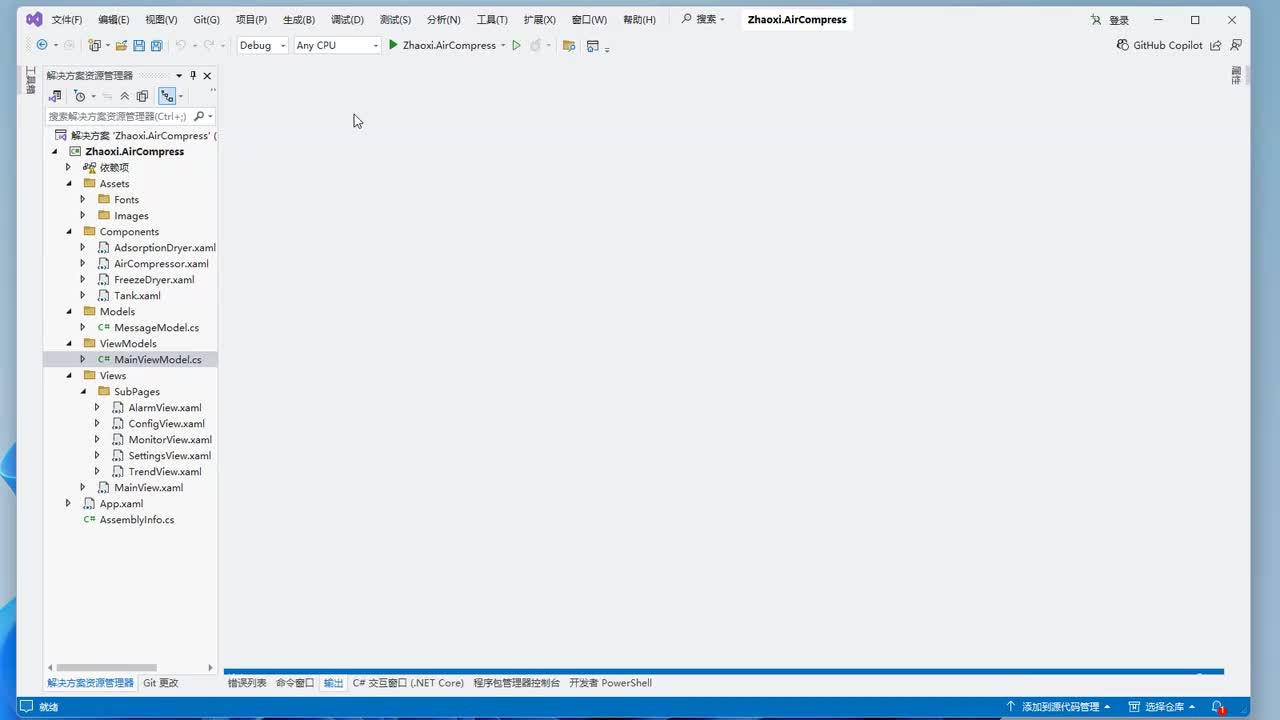Image resolution: width=1280 pixels, height=720 pixels.
Task: Click the Save All toolbar icon
Action: pyautogui.click(x=156, y=45)
